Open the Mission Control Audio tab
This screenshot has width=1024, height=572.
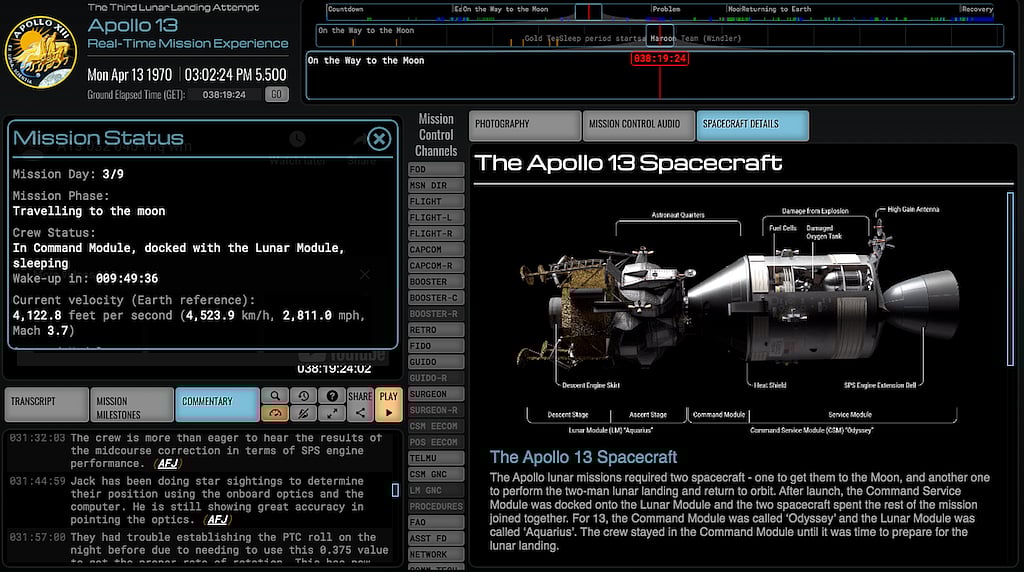638,124
